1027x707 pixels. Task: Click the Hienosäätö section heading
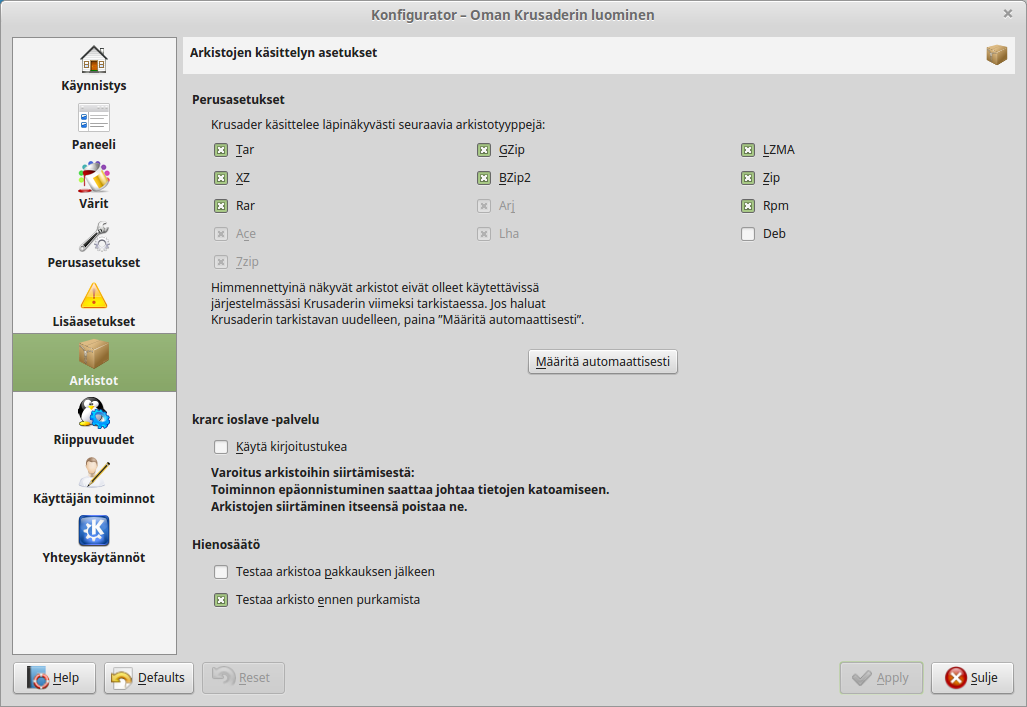click(x=226, y=545)
